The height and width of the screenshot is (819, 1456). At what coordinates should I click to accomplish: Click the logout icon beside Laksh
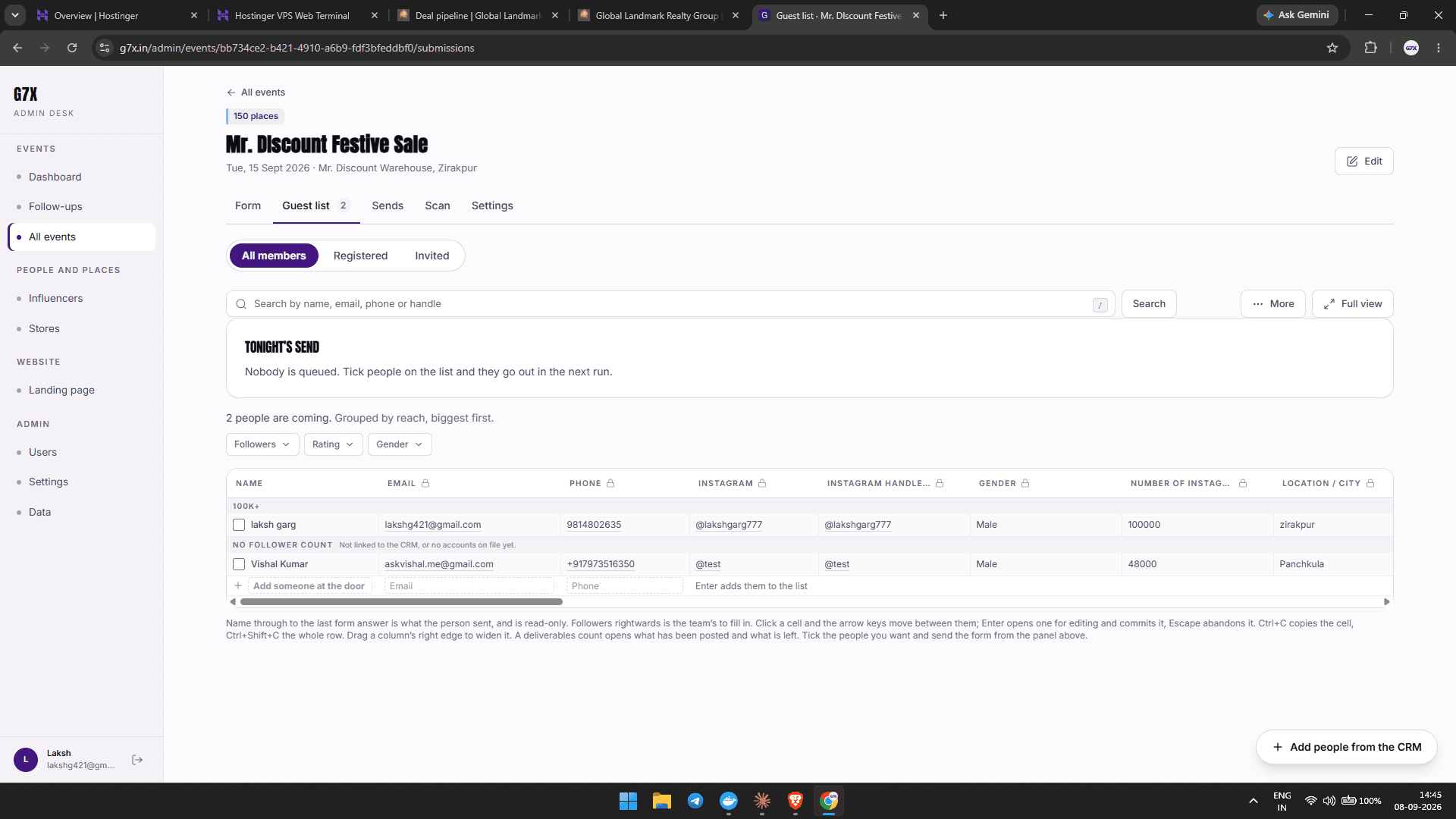[x=137, y=760]
